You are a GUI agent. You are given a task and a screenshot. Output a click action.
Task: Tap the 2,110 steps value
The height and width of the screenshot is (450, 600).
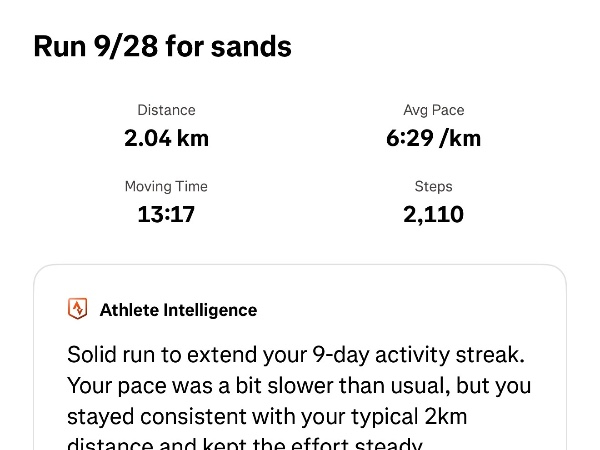[433, 214]
